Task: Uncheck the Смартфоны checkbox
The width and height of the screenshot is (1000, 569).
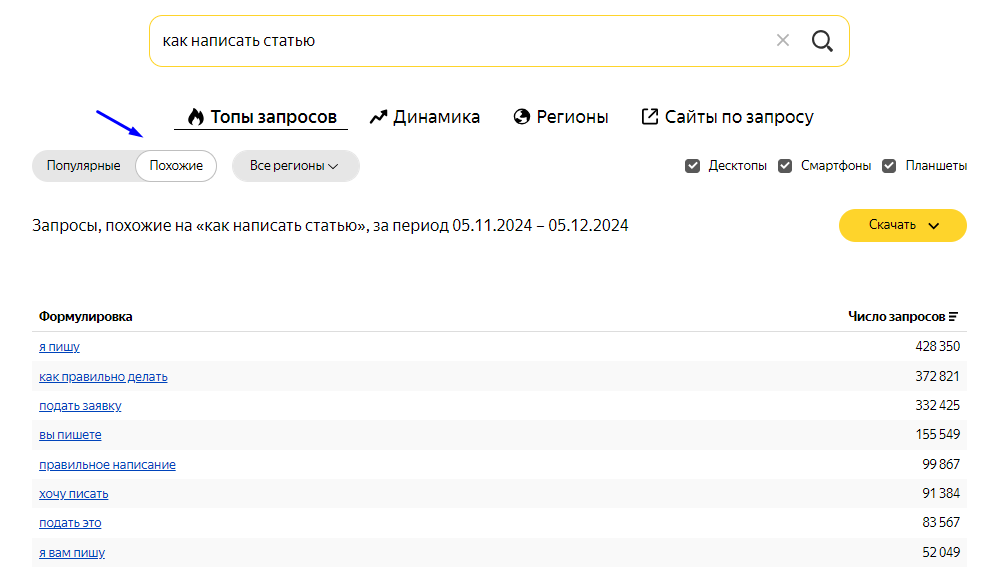Action: (x=784, y=166)
